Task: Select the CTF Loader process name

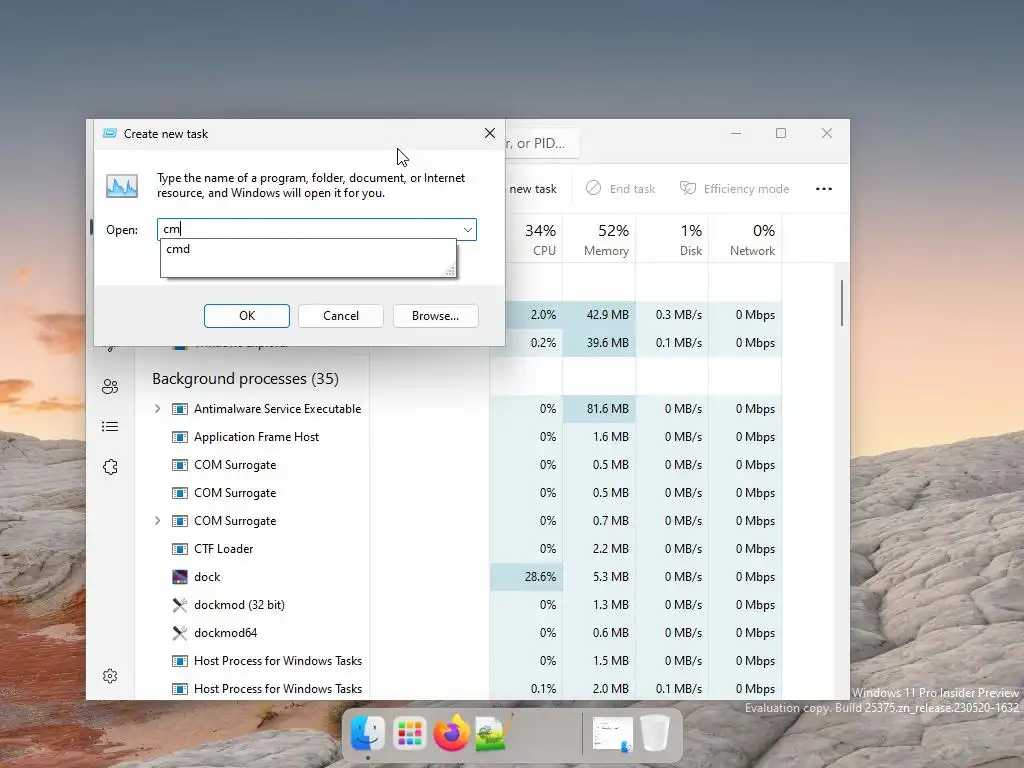Action: (223, 549)
